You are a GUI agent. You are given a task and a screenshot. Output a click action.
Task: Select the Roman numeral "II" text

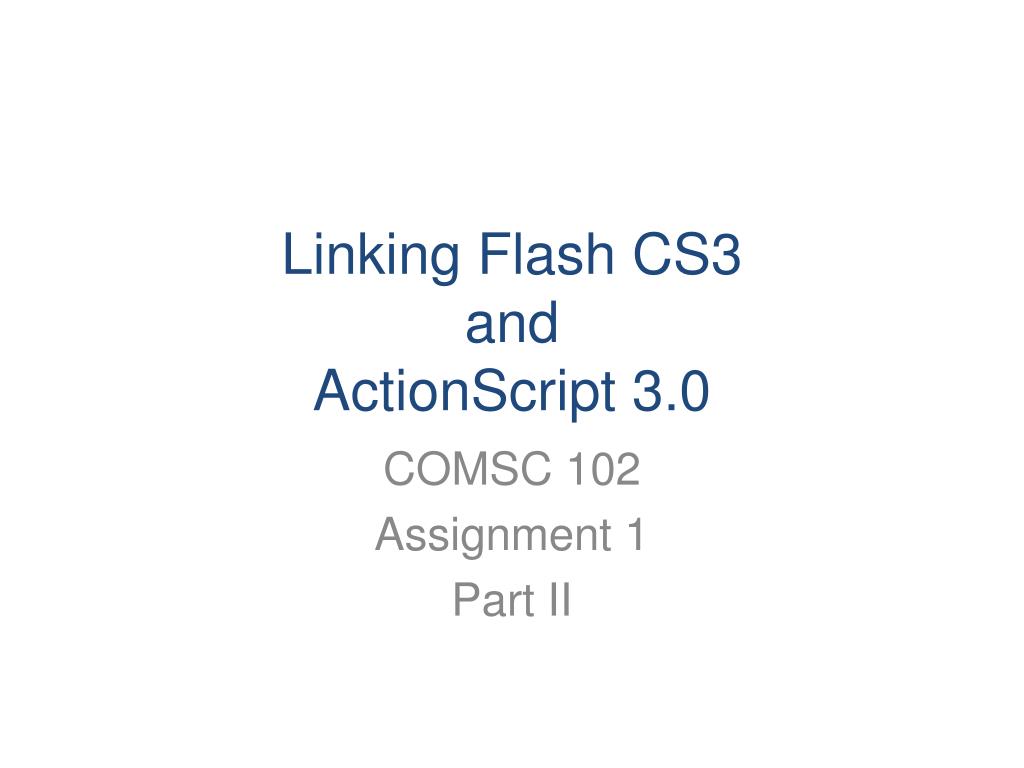click(x=560, y=600)
